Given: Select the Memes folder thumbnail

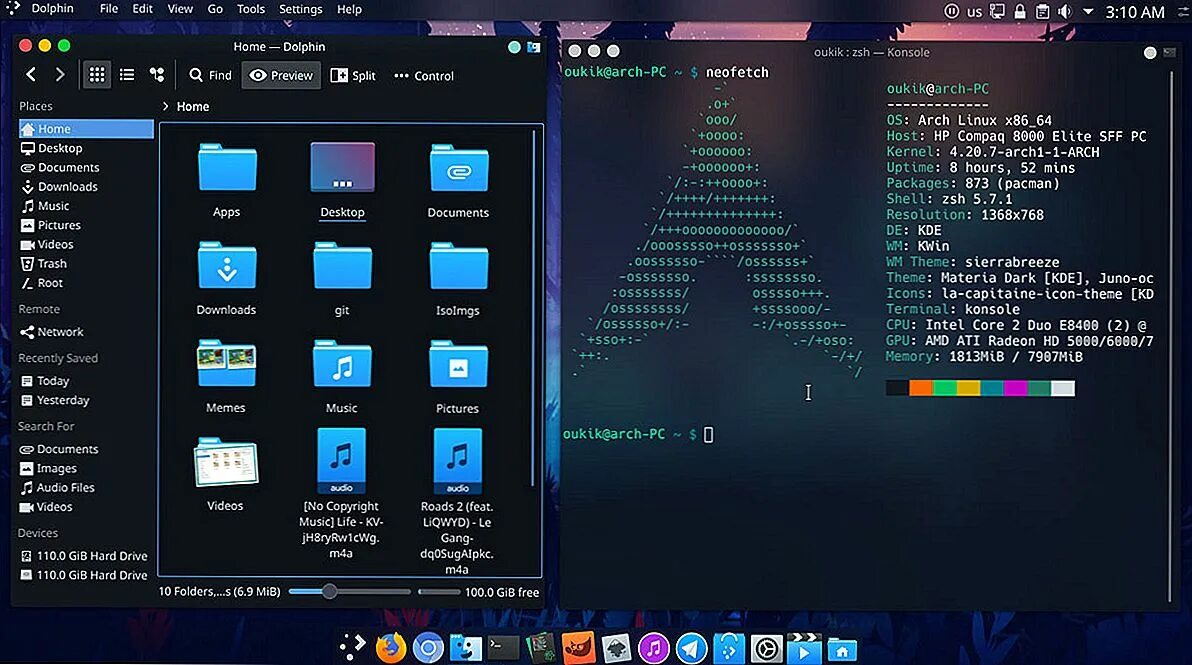Looking at the screenshot, I should [x=227, y=363].
